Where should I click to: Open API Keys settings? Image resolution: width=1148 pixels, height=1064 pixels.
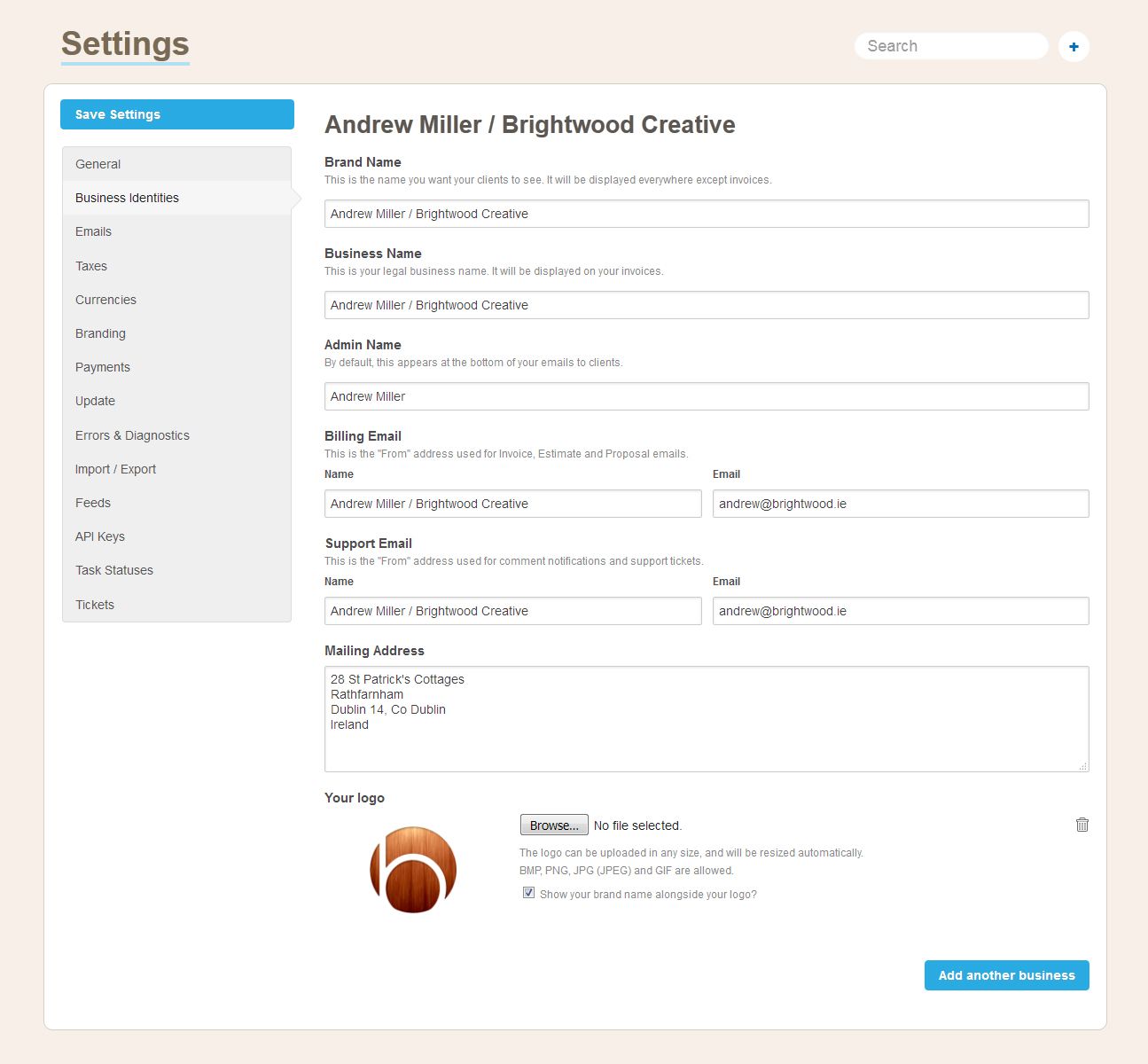pyautogui.click(x=176, y=536)
